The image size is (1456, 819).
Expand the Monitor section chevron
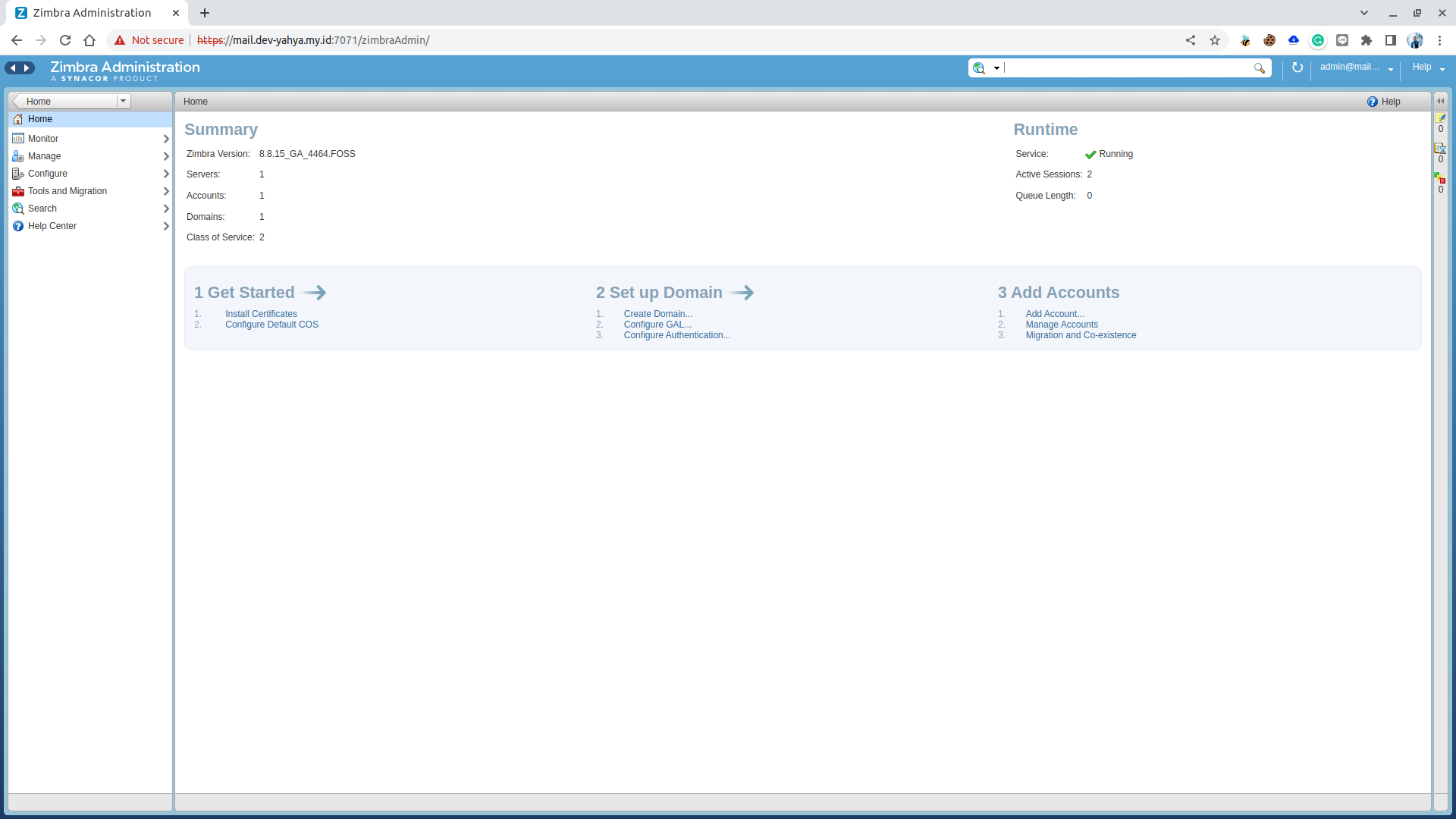[x=166, y=139]
